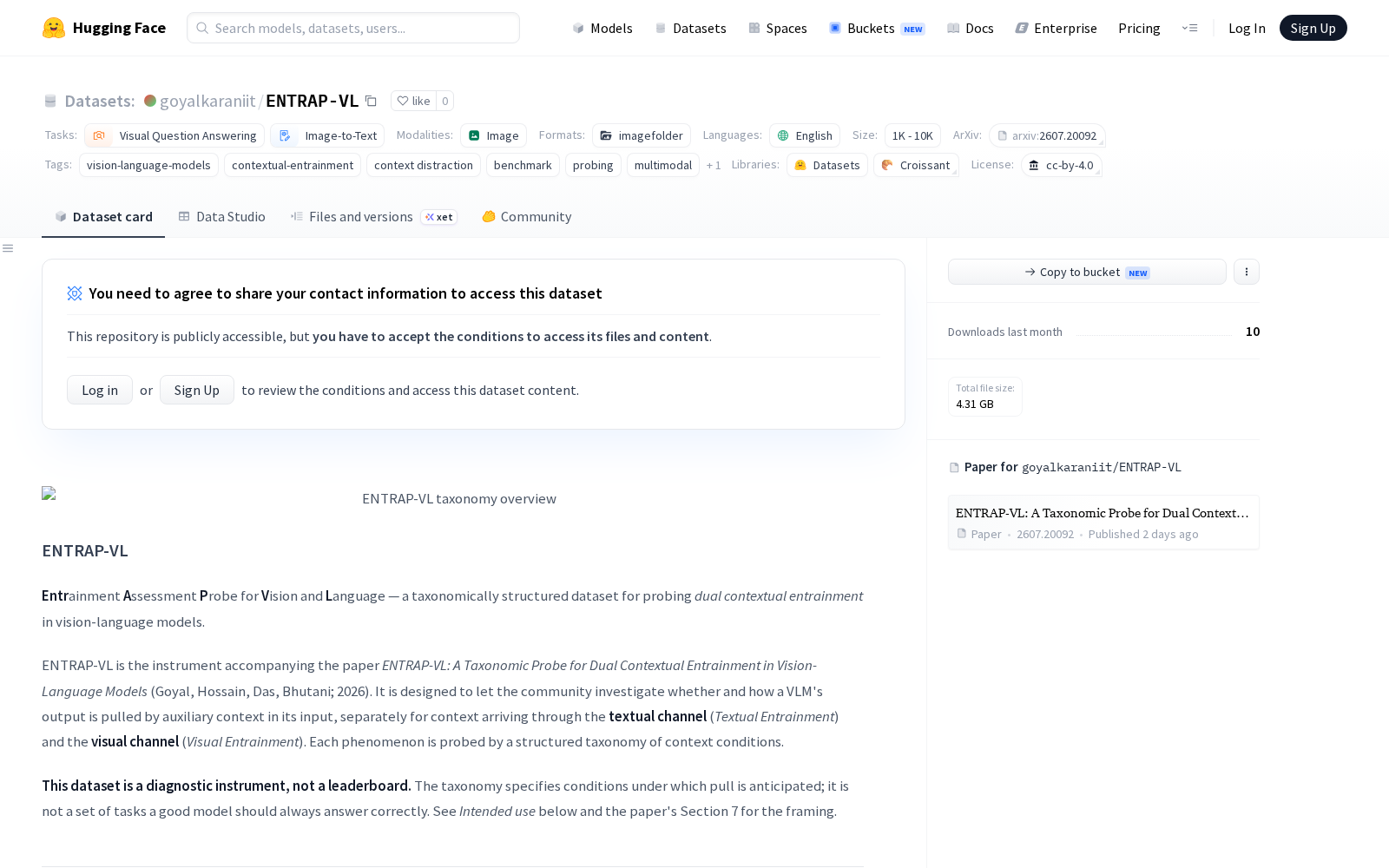Expand the +1 more tags
1389x868 pixels.
(714, 165)
